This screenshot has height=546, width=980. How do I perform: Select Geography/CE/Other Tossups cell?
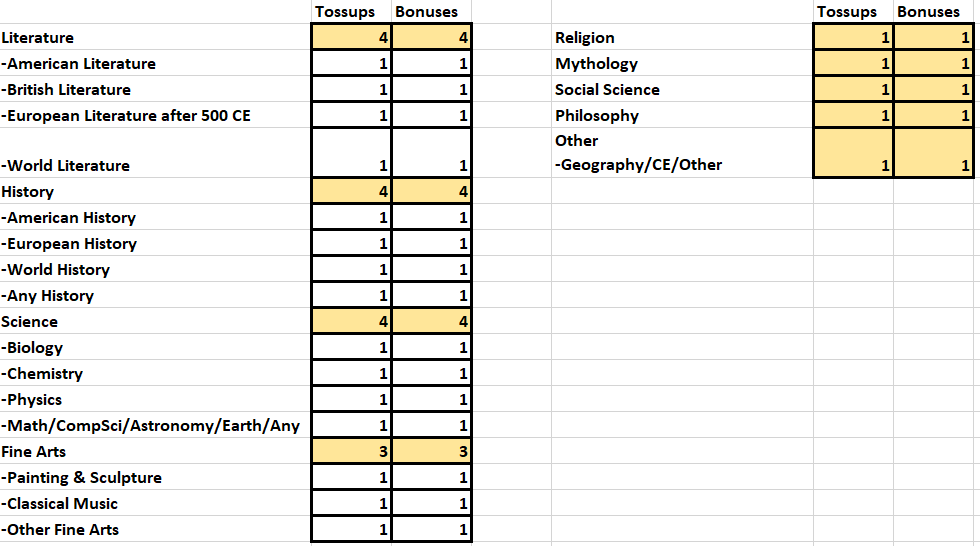[853, 154]
